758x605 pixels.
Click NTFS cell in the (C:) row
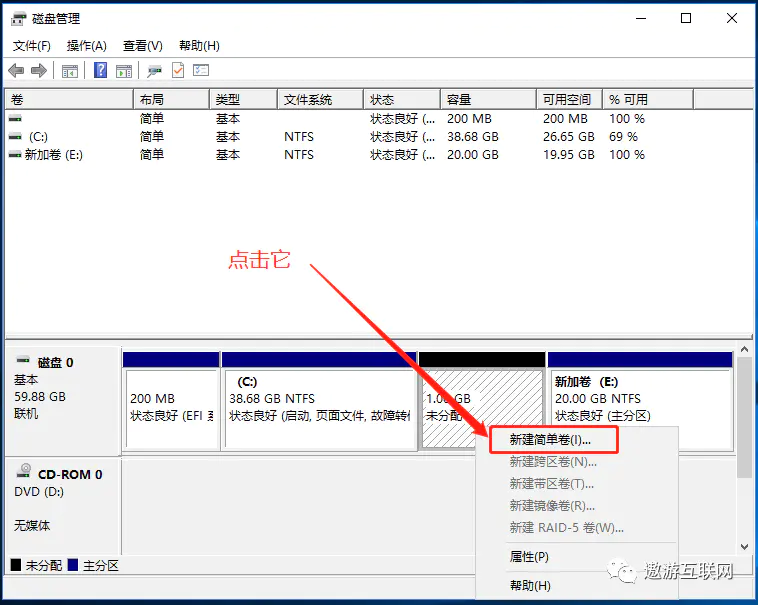pyautogui.click(x=299, y=137)
